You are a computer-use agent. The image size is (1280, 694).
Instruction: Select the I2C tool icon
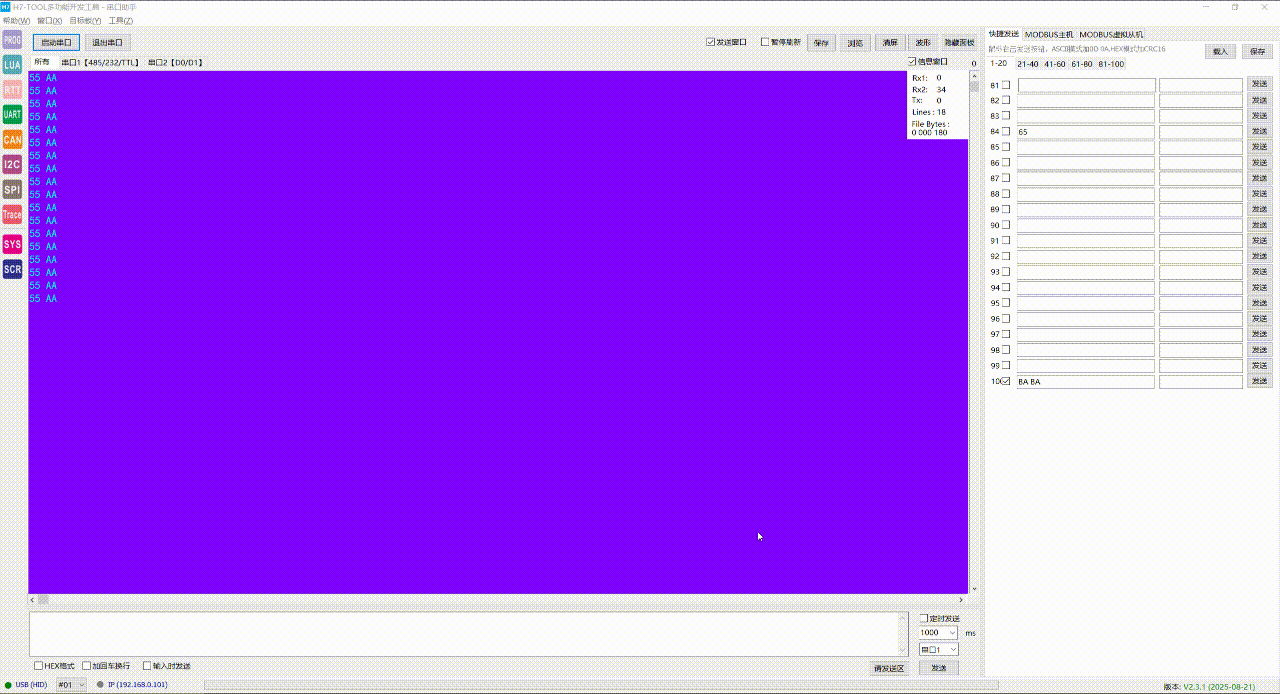click(x=12, y=163)
